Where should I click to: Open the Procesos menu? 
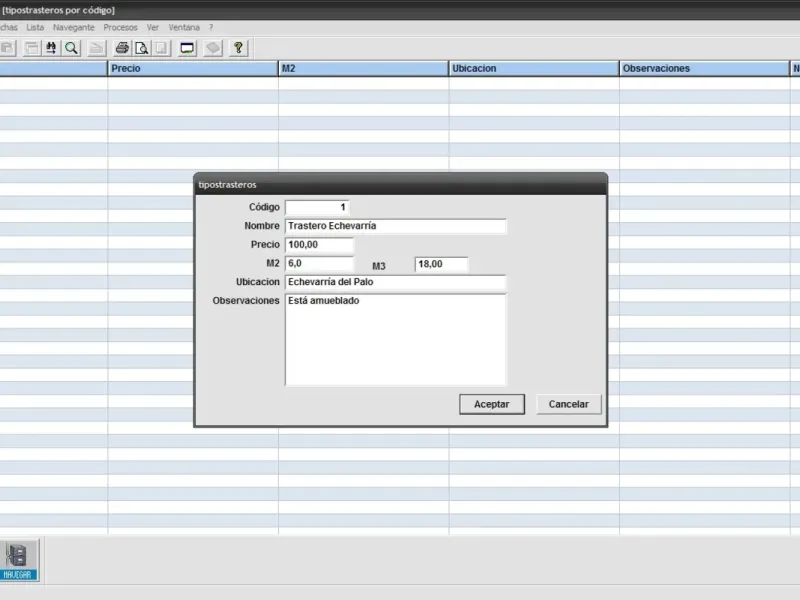coord(120,28)
